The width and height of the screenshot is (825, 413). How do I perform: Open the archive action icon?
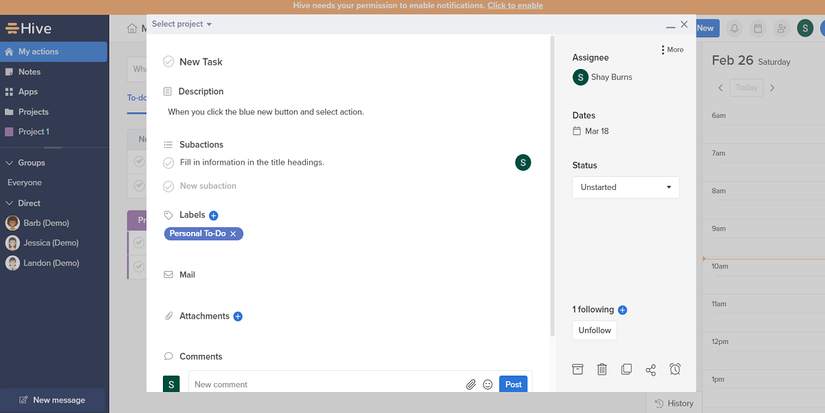(577, 369)
